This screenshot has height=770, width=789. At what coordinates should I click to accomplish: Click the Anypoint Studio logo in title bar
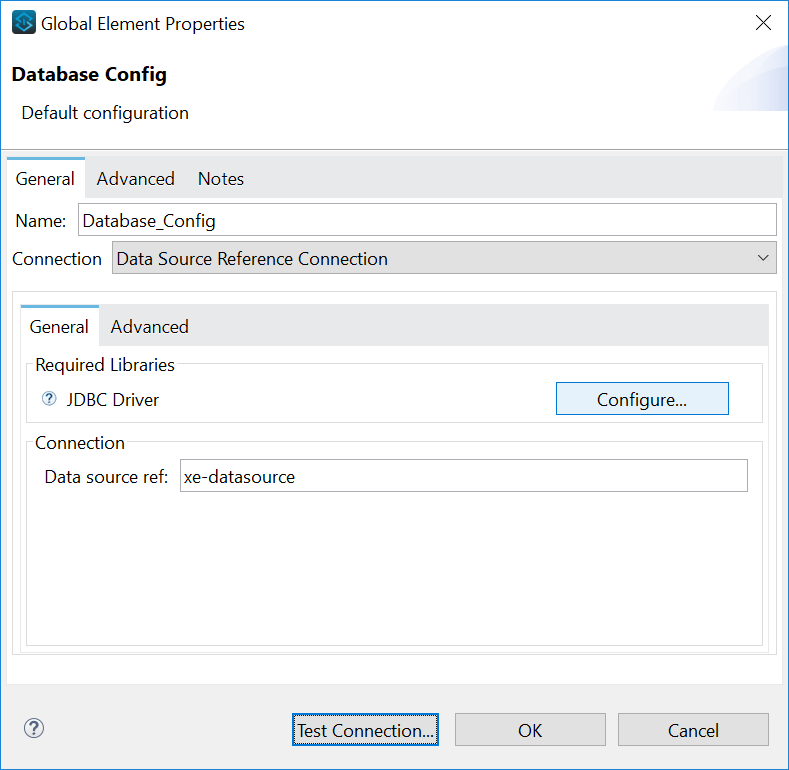(24, 23)
